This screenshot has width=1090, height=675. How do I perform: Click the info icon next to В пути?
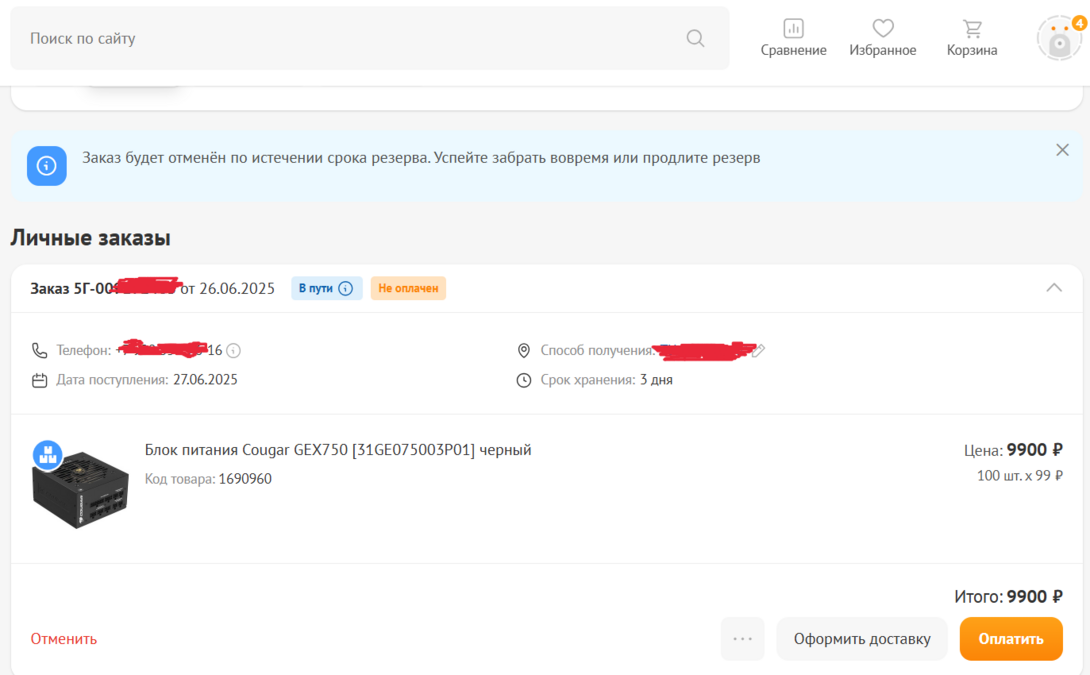[346, 289]
